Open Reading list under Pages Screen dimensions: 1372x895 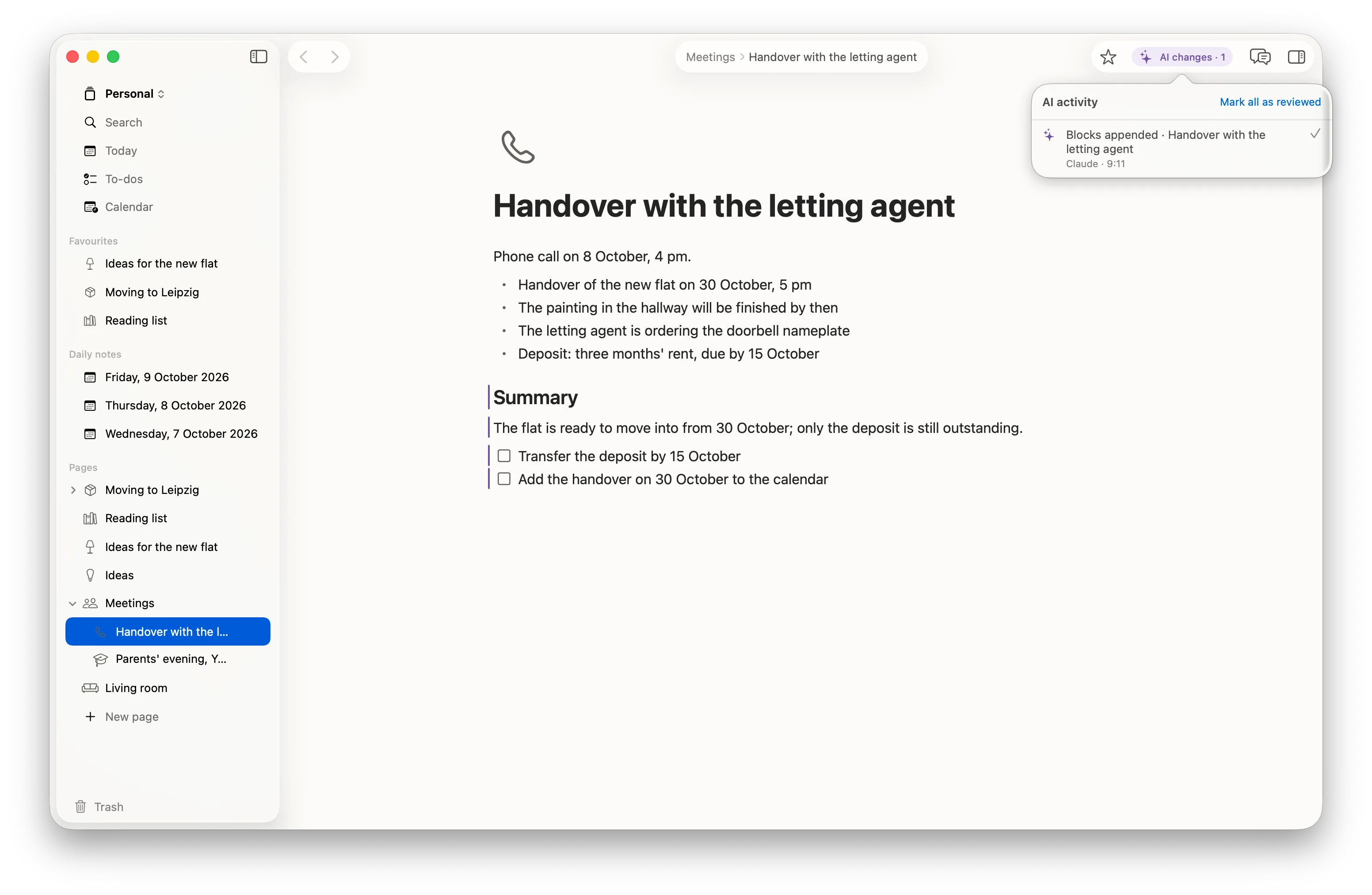click(168, 518)
